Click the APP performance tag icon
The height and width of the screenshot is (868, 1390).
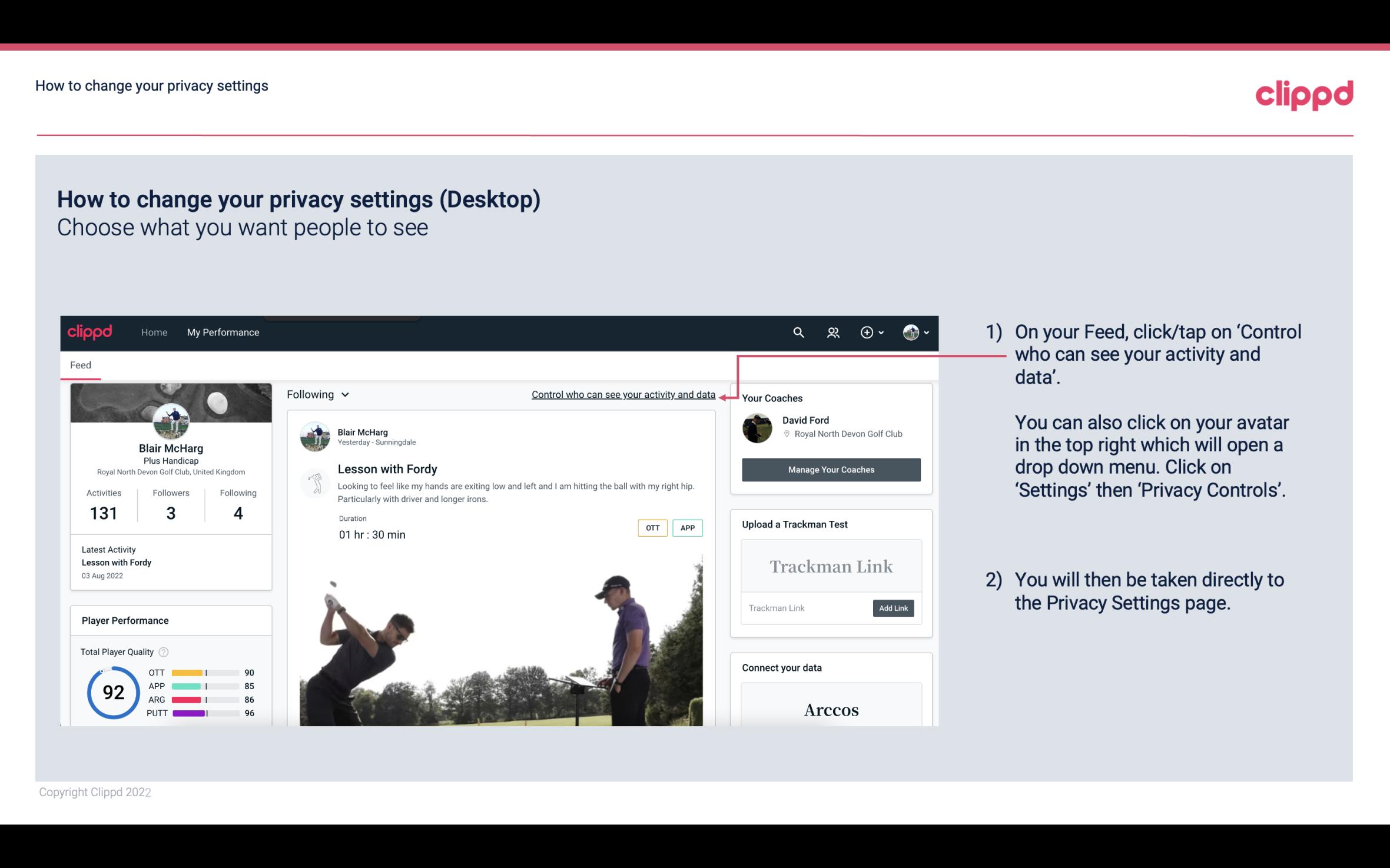tap(688, 528)
